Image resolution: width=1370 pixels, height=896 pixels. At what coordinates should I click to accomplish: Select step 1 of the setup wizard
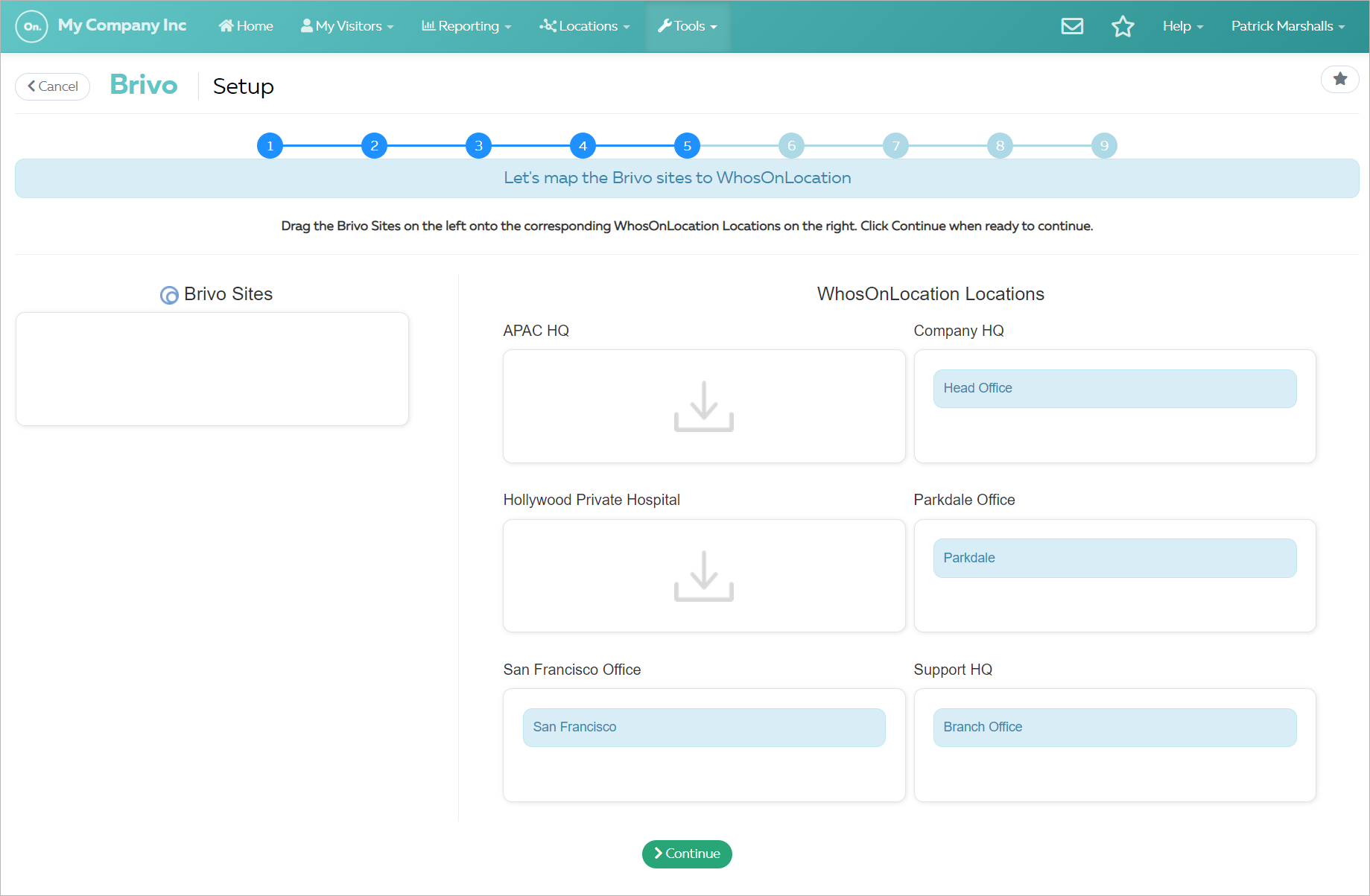click(x=270, y=146)
